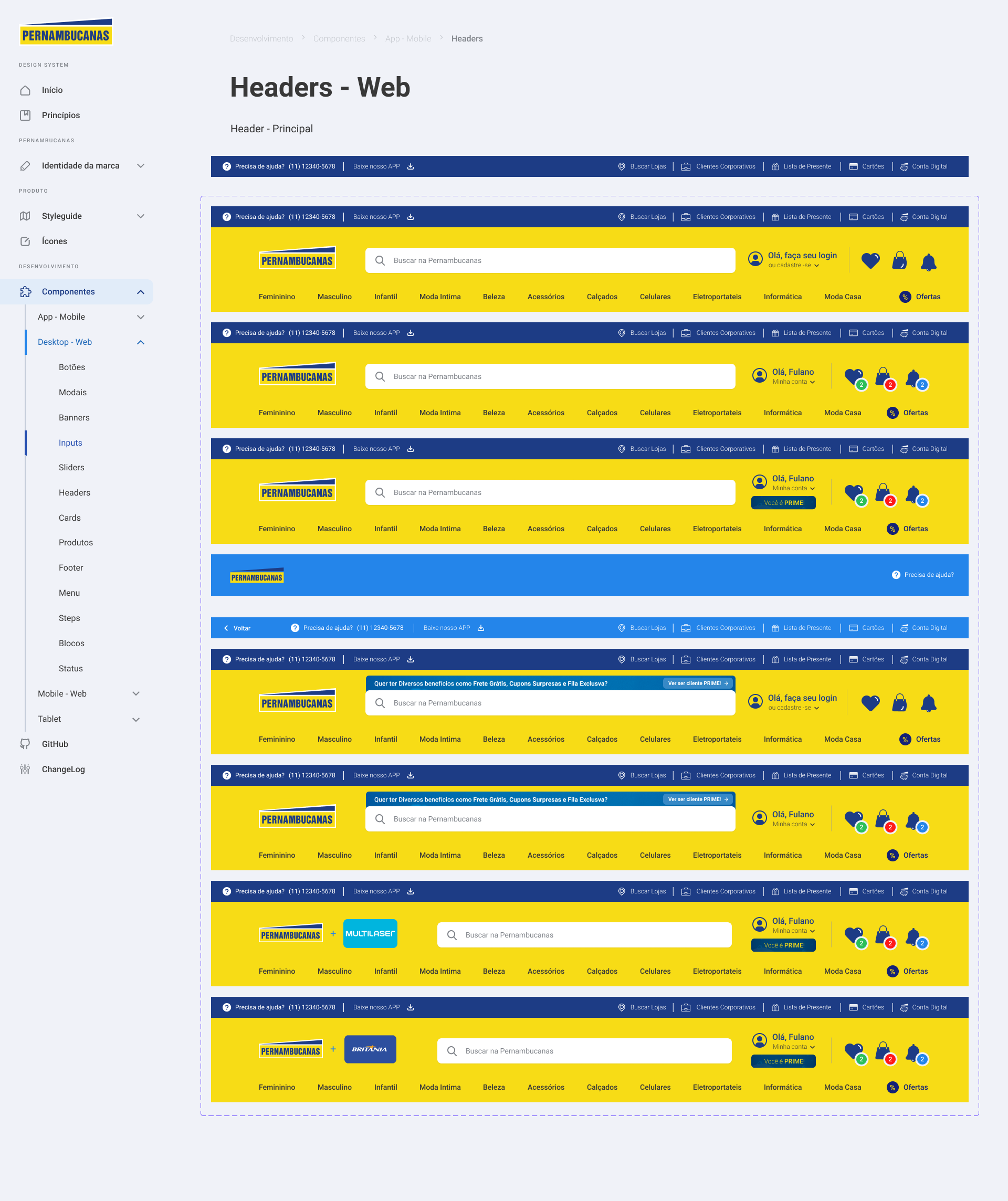Open the 'ou cadastre-se' dropdown in the first header

click(x=794, y=266)
